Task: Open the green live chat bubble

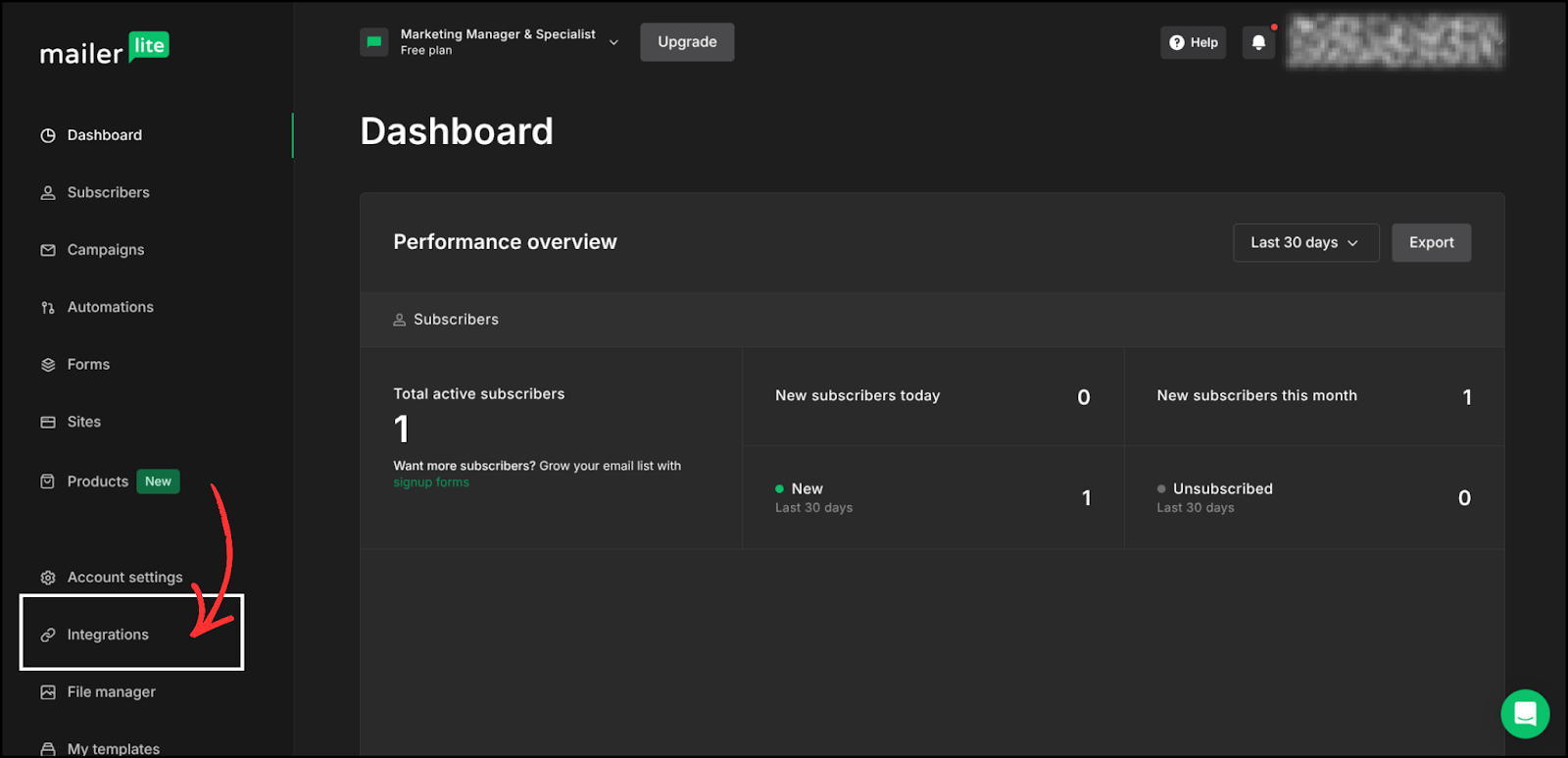Action: [x=1525, y=714]
